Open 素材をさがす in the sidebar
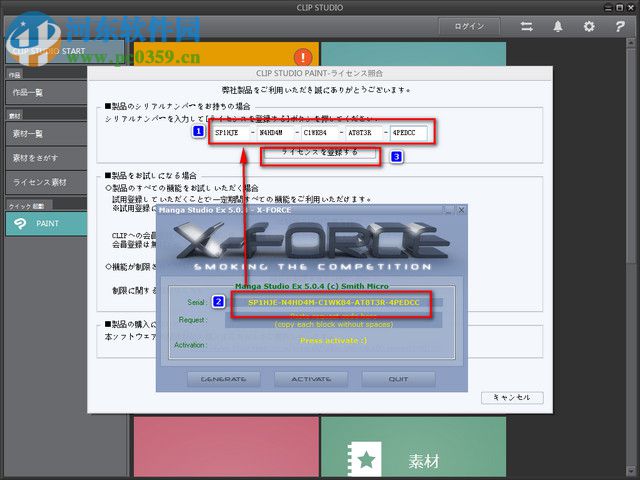The height and width of the screenshot is (480, 640). [x=46, y=158]
